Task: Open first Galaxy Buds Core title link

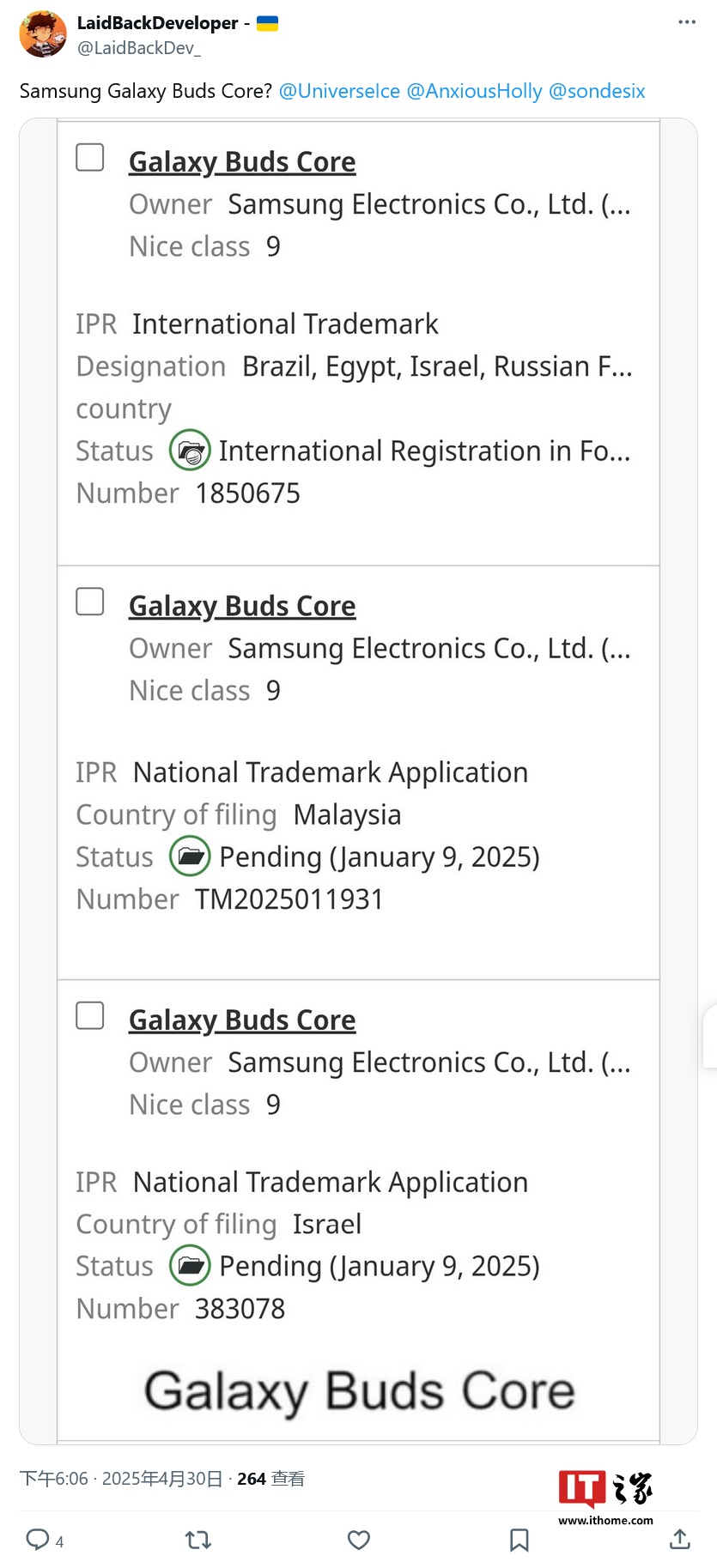Action: [242, 162]
